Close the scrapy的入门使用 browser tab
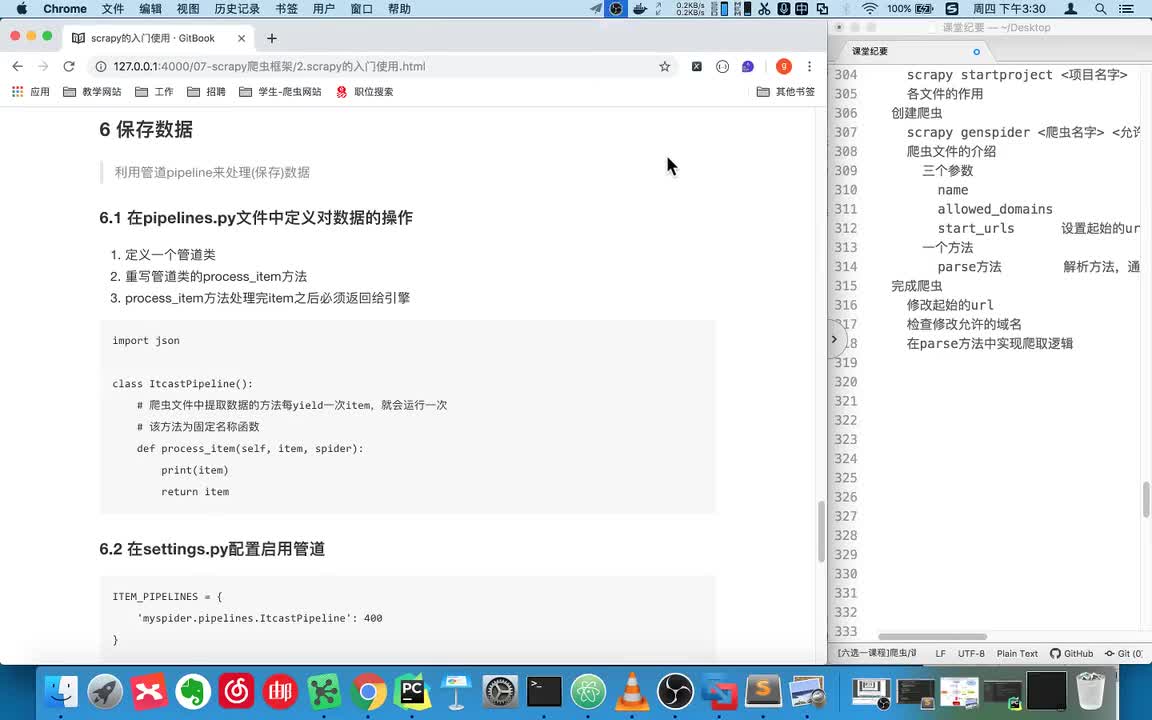This screenshot has height=720, width=1152. point(242,38)
